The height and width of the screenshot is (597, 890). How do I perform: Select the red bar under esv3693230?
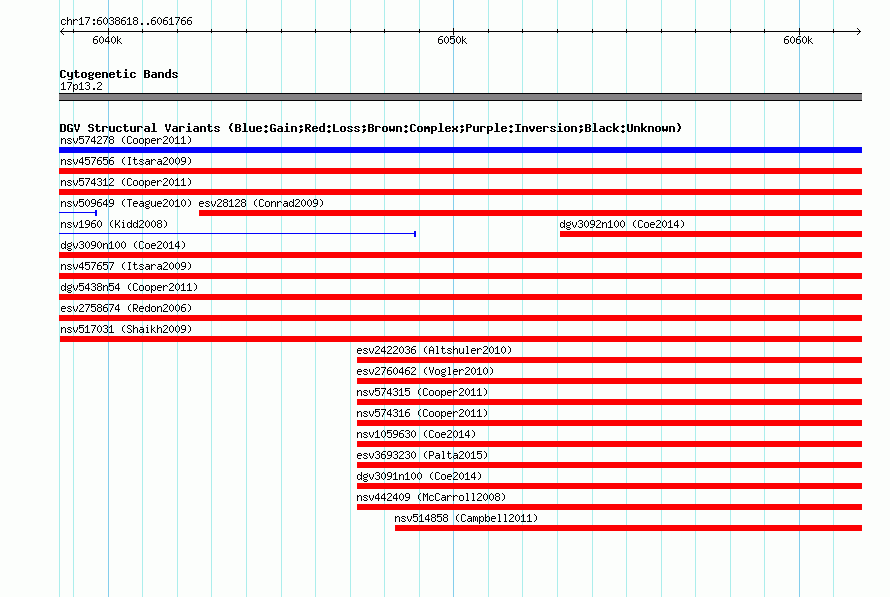coord(610,465)
